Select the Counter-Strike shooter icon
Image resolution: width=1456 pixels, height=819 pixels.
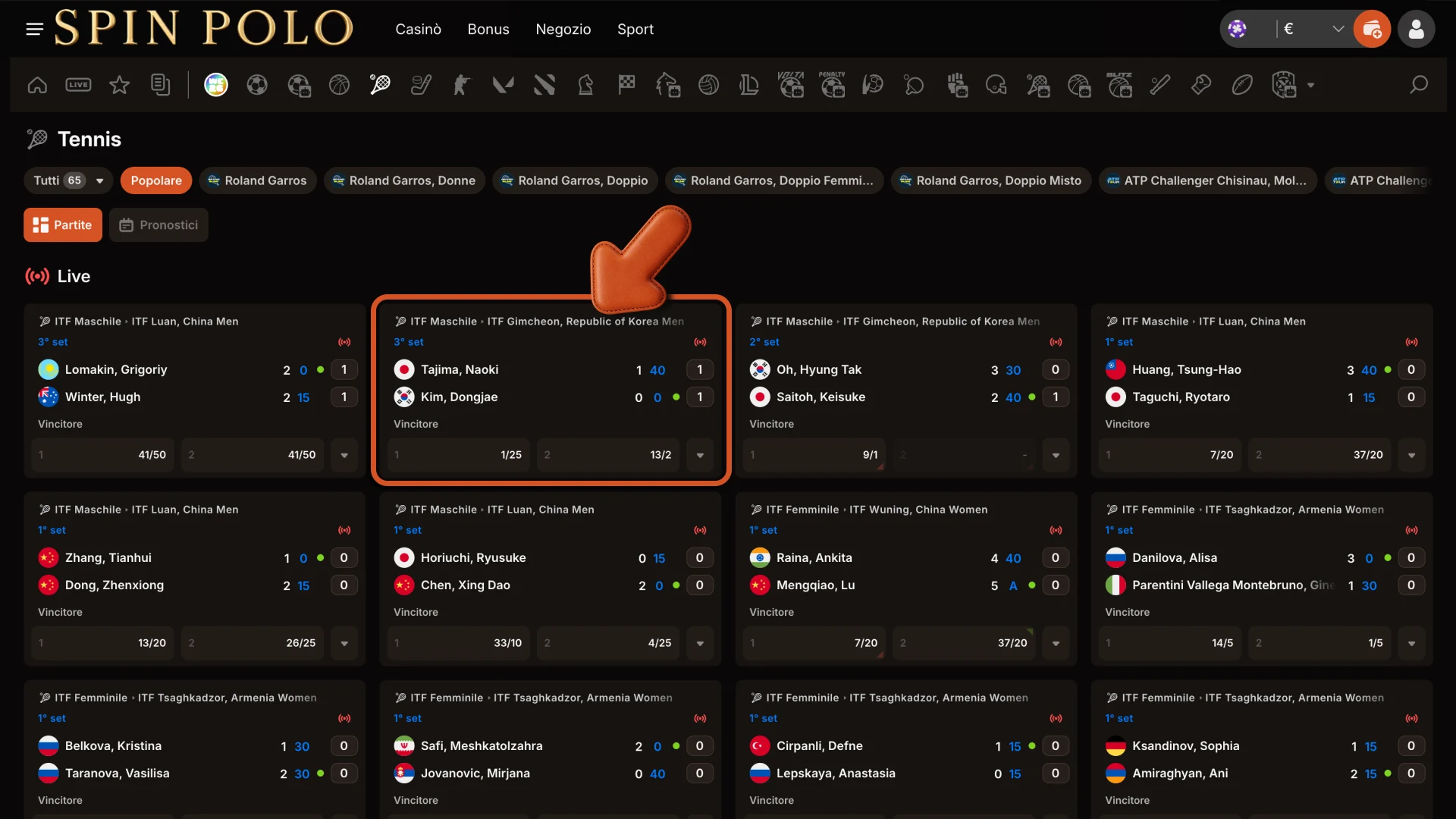coord(462,85)
